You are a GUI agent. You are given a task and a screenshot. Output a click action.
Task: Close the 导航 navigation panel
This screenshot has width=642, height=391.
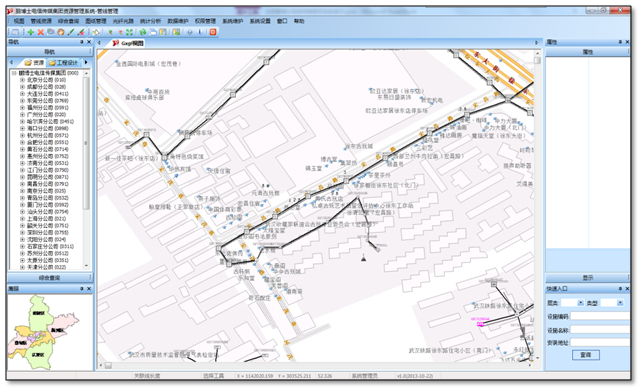pyautogui.click(x=89, y=42)
